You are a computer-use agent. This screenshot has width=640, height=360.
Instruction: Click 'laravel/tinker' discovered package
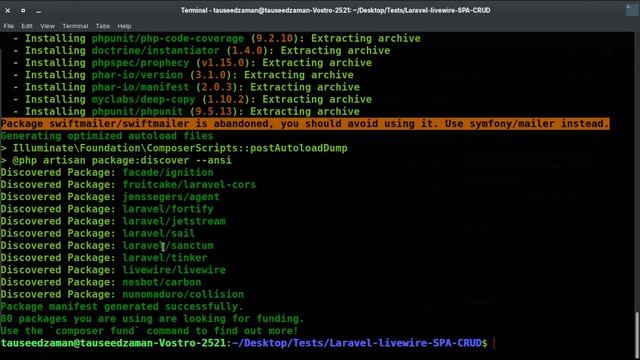click(165, 258)
